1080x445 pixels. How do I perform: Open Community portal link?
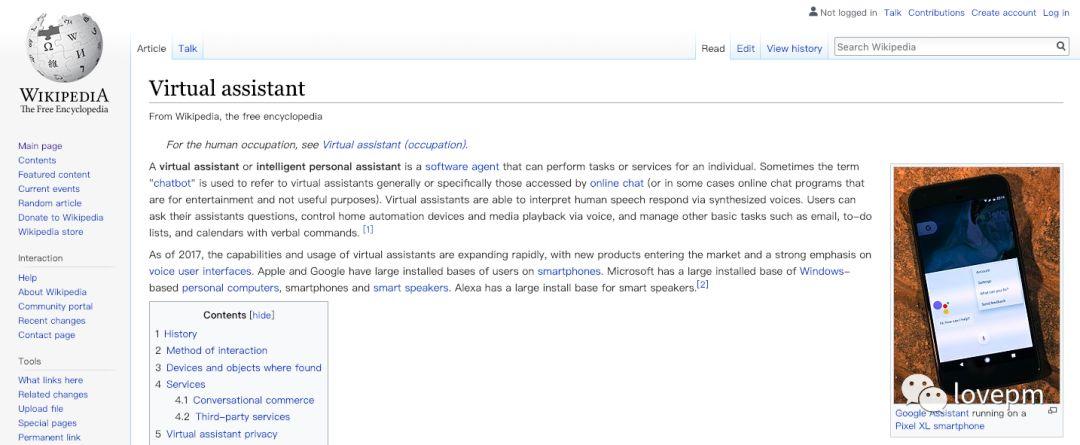tap(55, 307)
